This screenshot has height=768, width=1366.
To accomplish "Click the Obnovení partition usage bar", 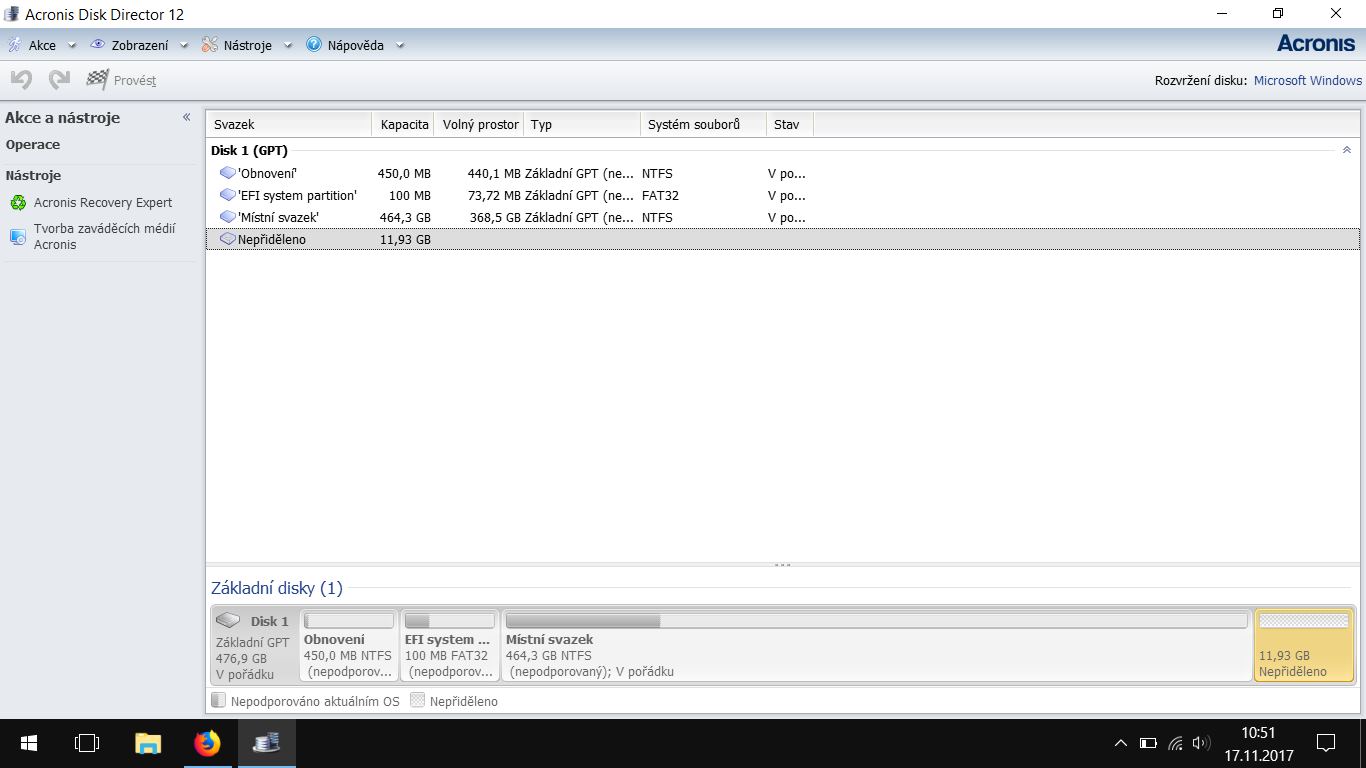I will click(349, 620).
